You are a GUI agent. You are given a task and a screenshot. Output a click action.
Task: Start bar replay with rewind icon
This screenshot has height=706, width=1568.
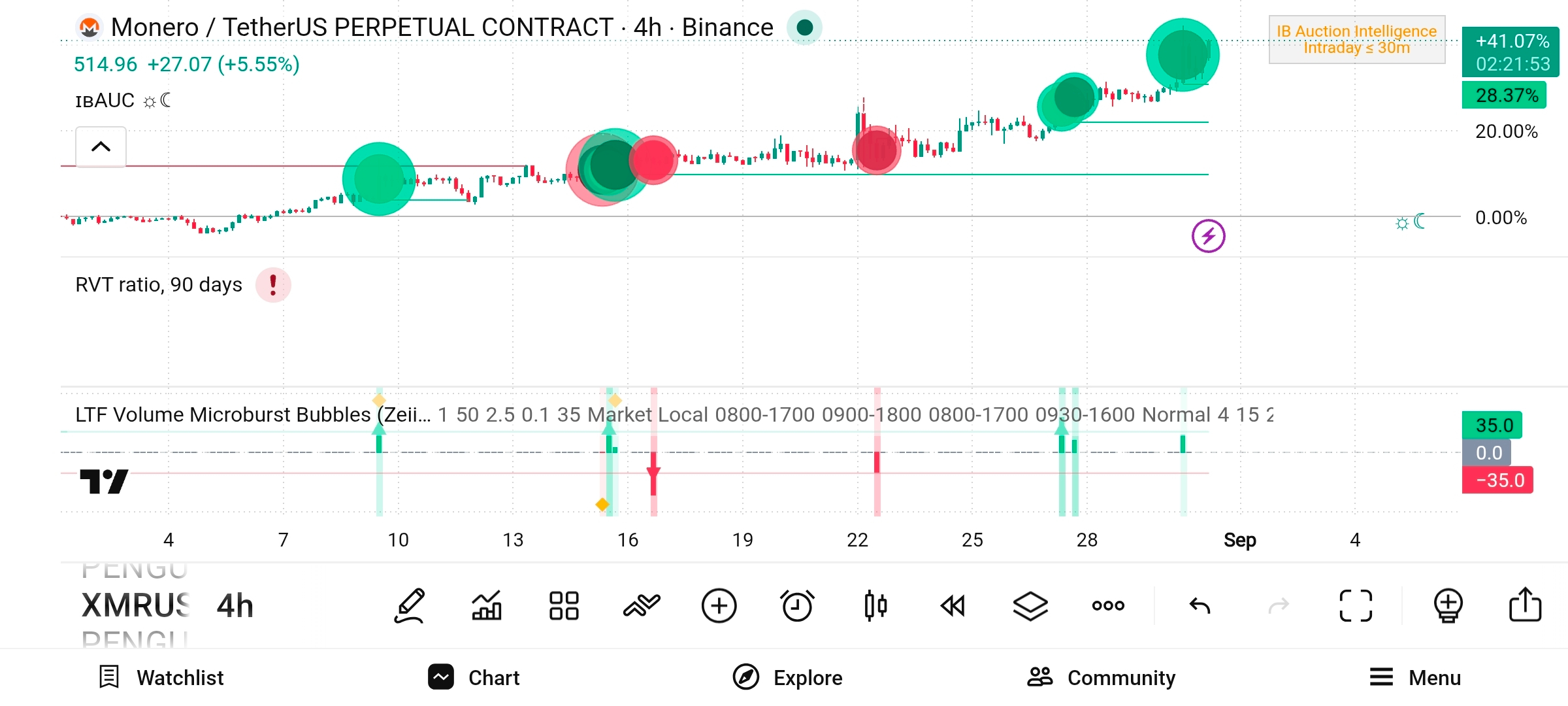[953, 606]
